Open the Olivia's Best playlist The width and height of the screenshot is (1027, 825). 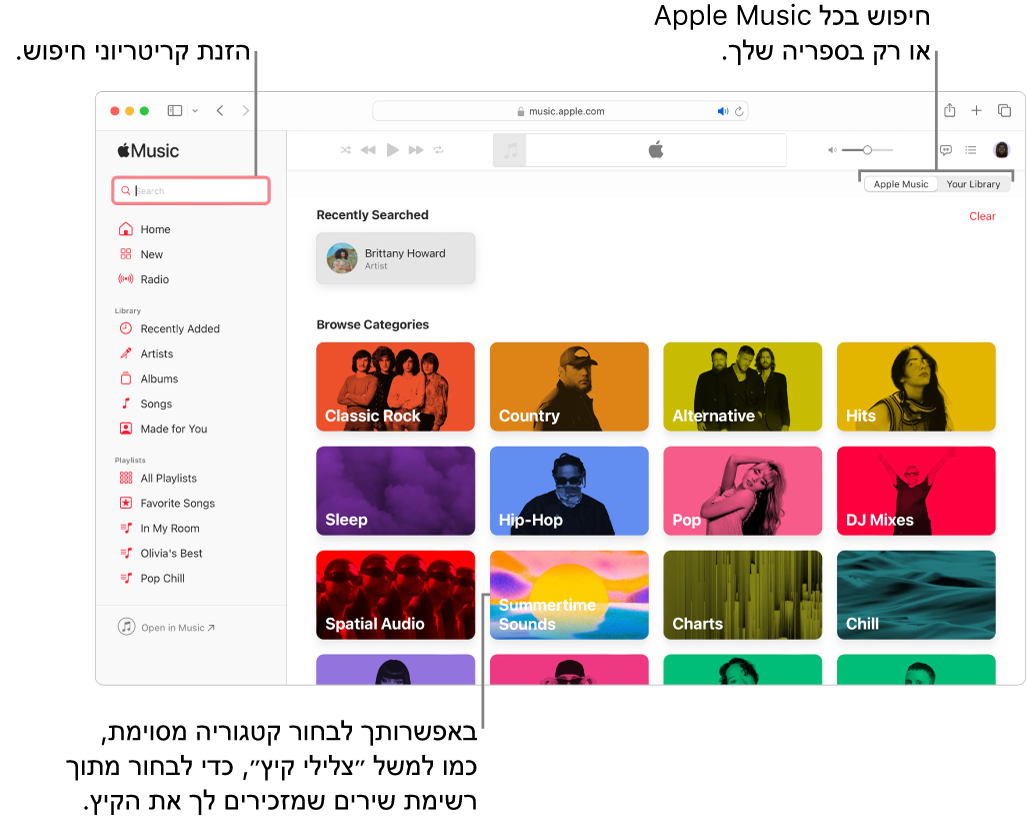pyautogui.click(x=160, y=553)
